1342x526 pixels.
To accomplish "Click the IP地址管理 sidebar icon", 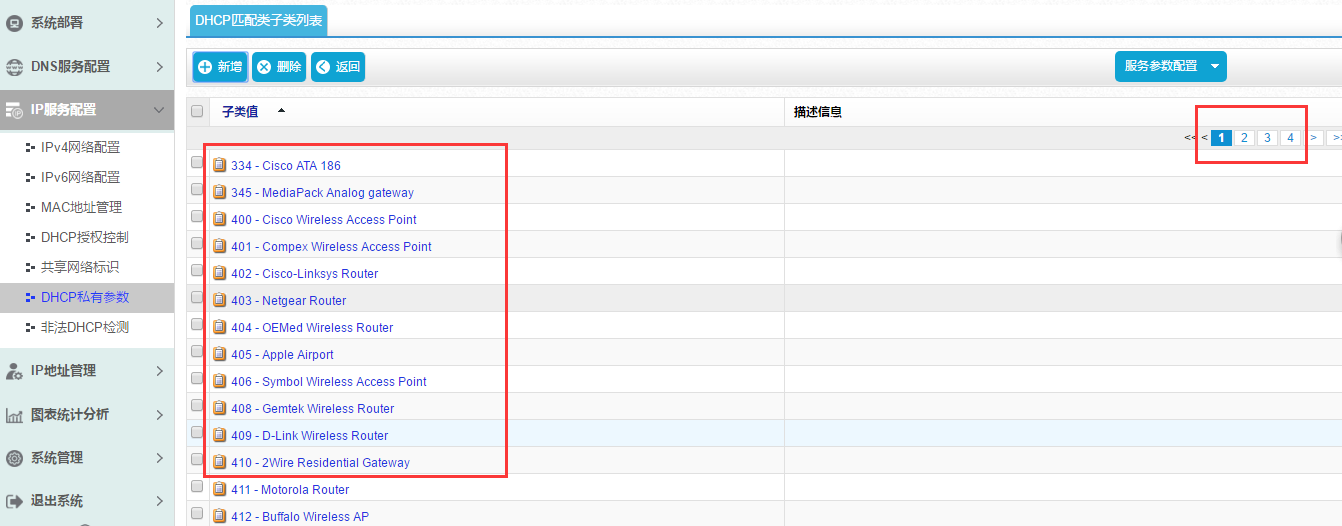I will click(14, 371).
